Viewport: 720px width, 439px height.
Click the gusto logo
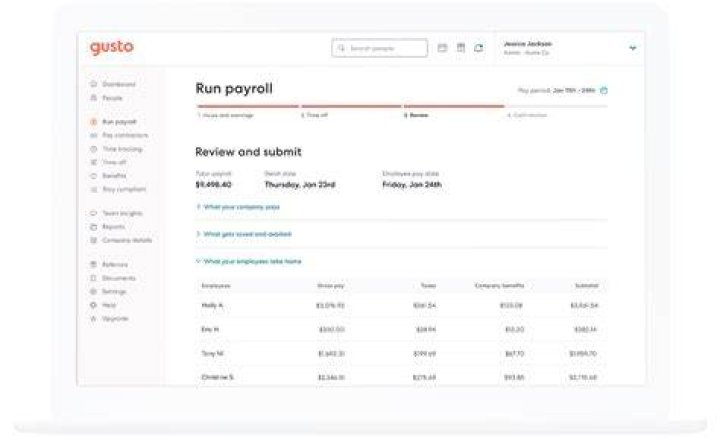(x=112, y=48)
